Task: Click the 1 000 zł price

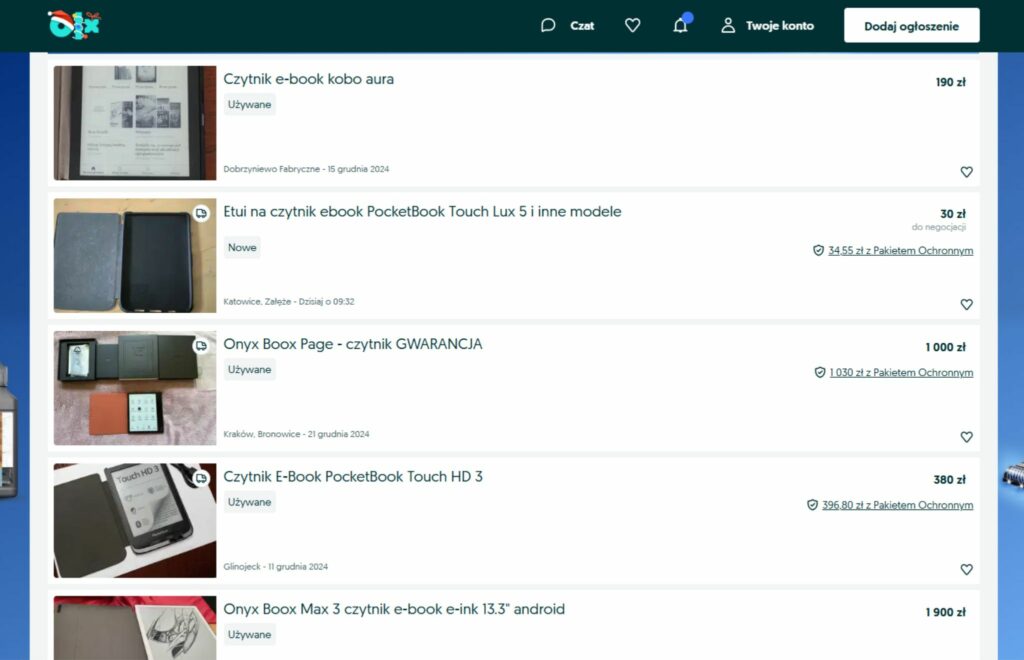Action: tap(945, 347)
